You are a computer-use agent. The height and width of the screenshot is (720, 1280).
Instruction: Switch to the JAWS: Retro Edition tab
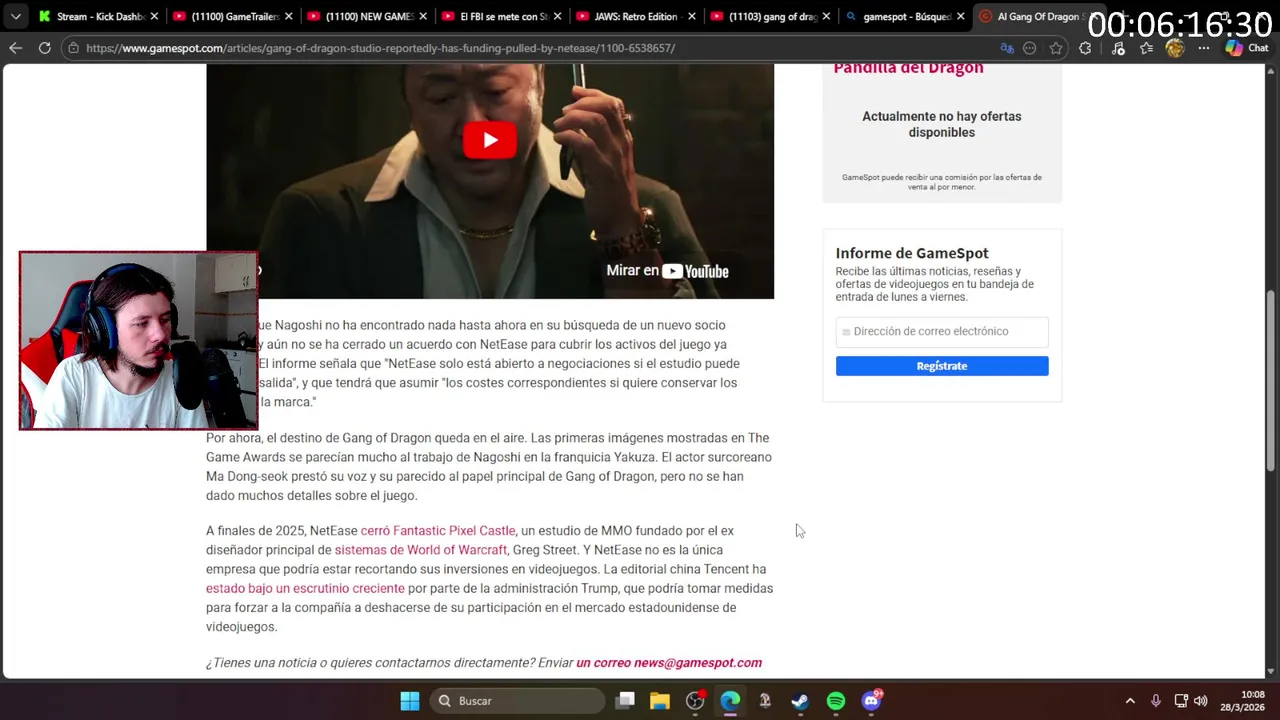tap(637, 16)
